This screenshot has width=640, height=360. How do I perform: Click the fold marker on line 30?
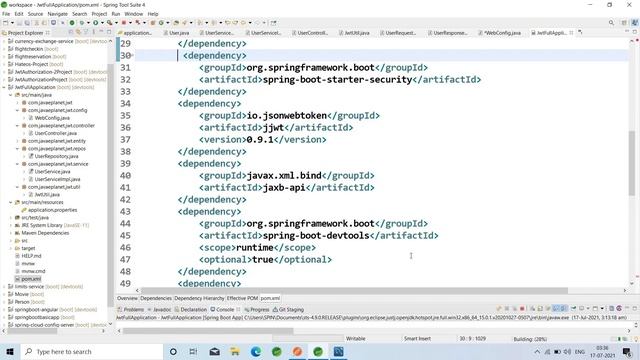[133, 56]
